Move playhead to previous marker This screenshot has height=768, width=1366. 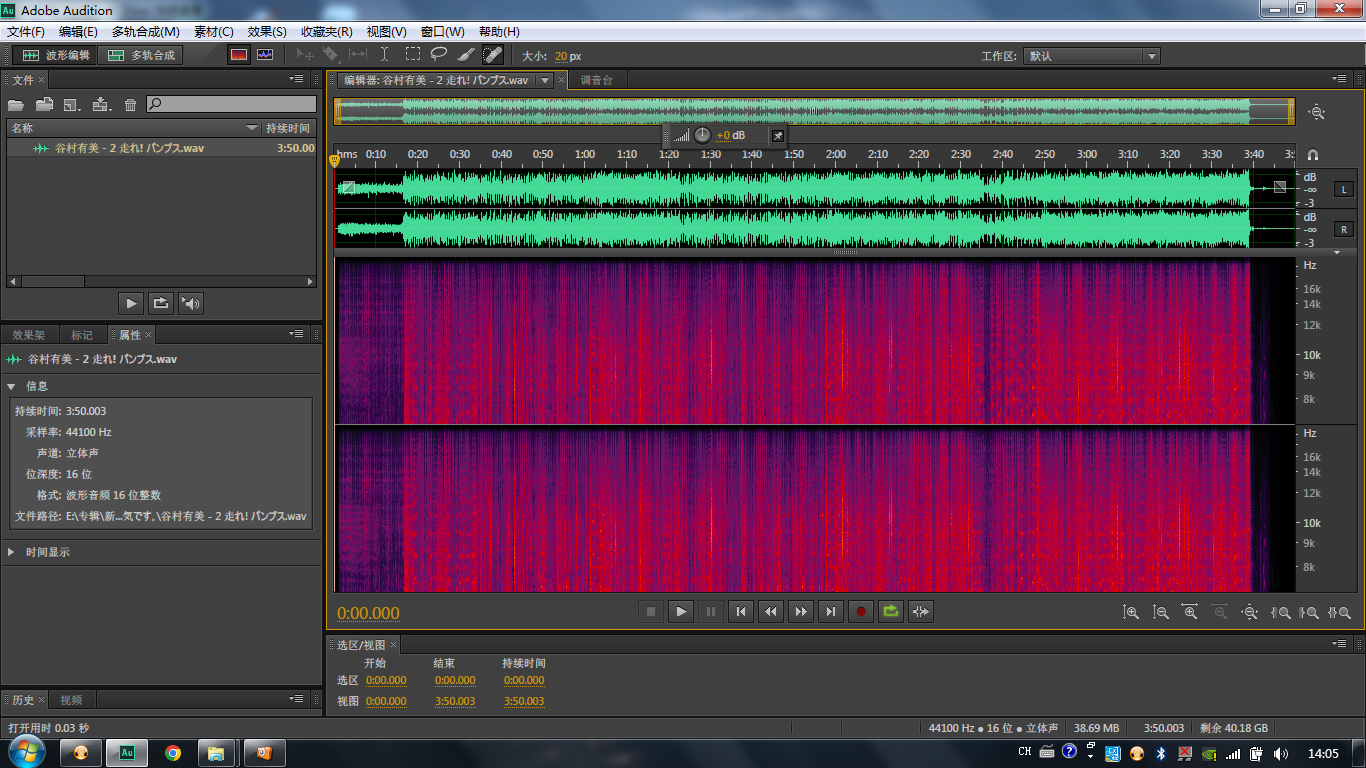click(x=740, y=611)
